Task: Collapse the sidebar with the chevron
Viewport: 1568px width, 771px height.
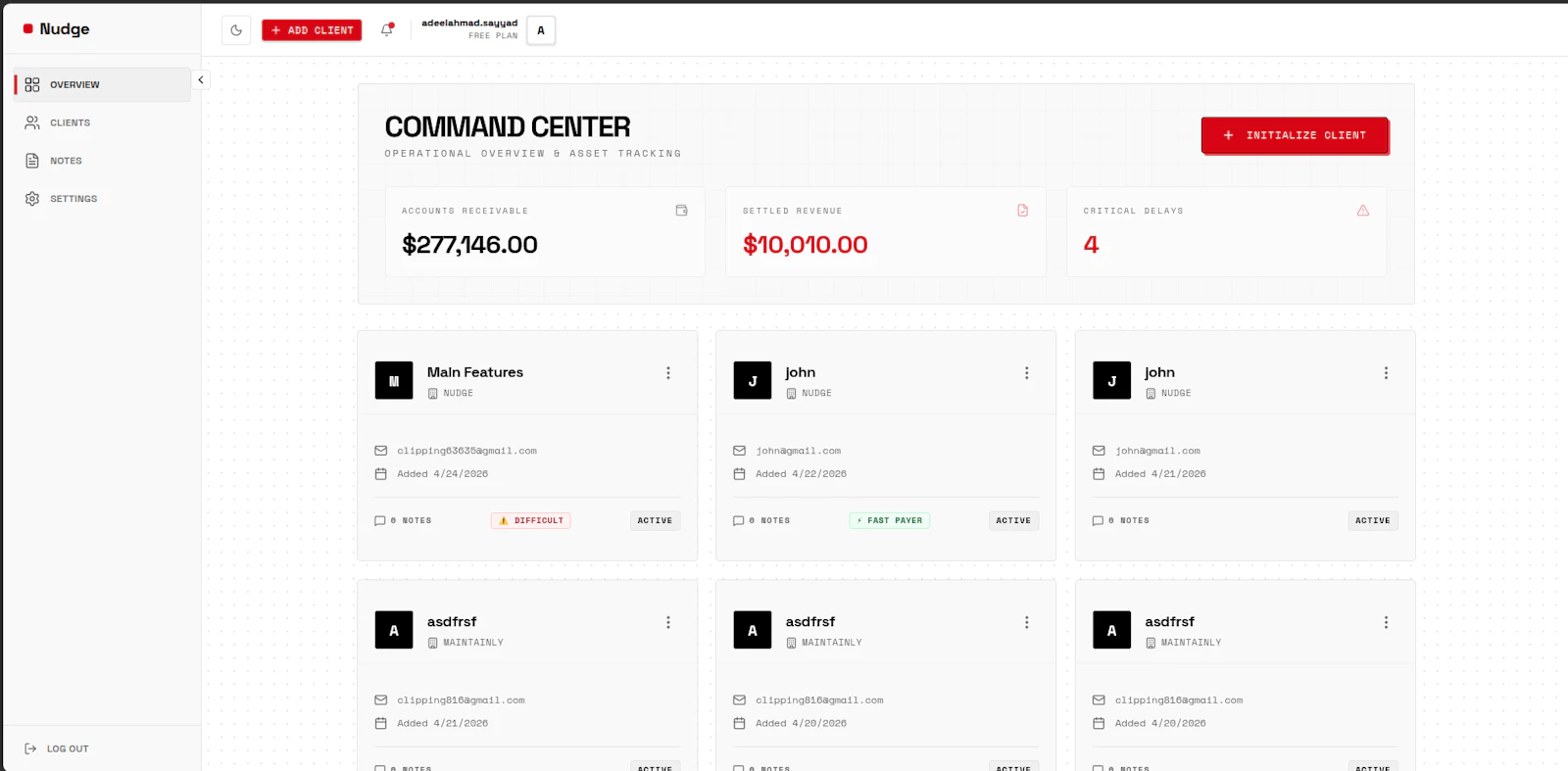Action: [x=201, y=80]
